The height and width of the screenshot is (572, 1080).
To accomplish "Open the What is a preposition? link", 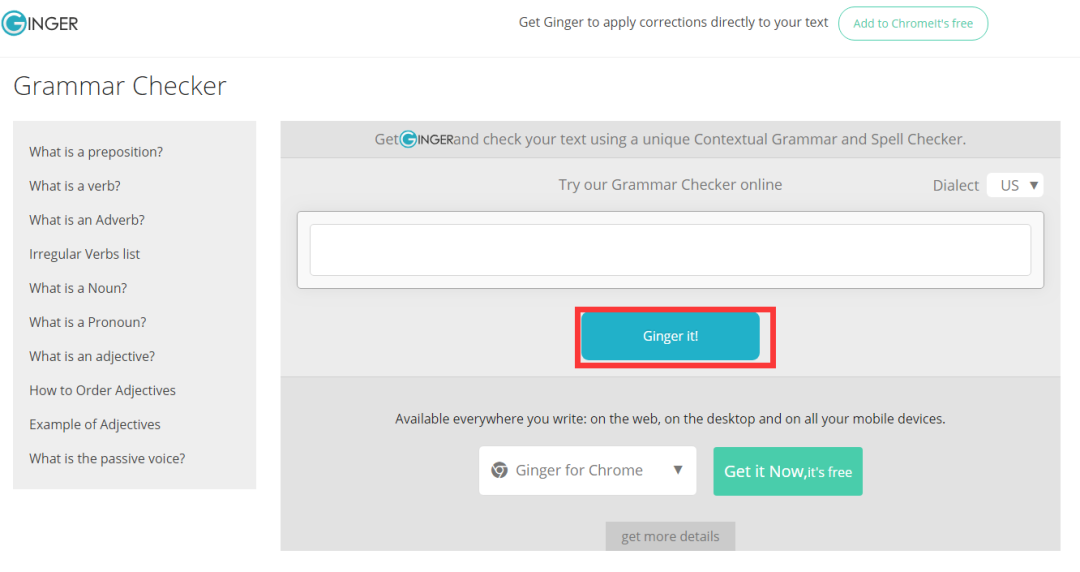I will [96, 152].
